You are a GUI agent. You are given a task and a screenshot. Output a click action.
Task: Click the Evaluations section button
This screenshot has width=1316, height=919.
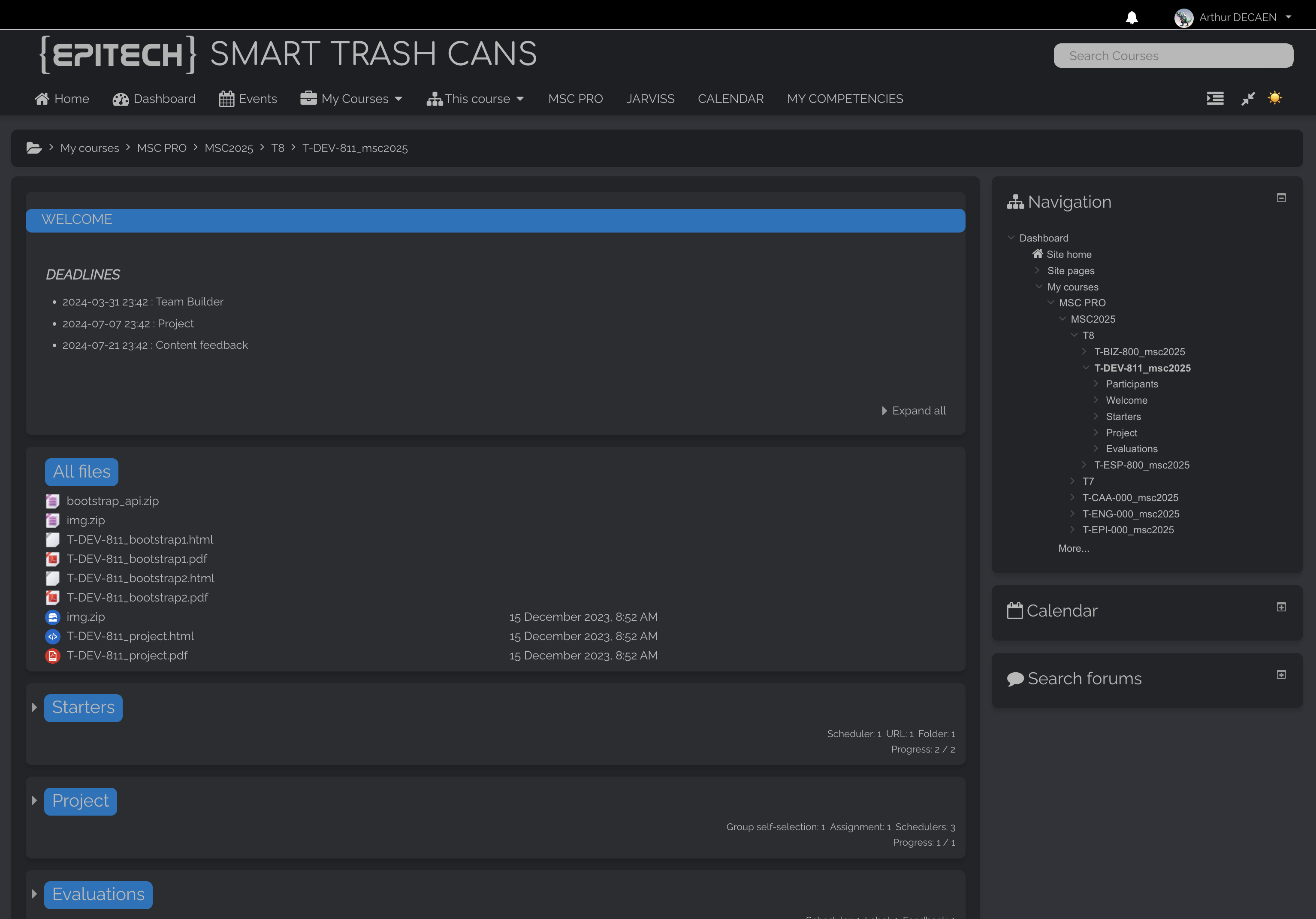[98, 895]
